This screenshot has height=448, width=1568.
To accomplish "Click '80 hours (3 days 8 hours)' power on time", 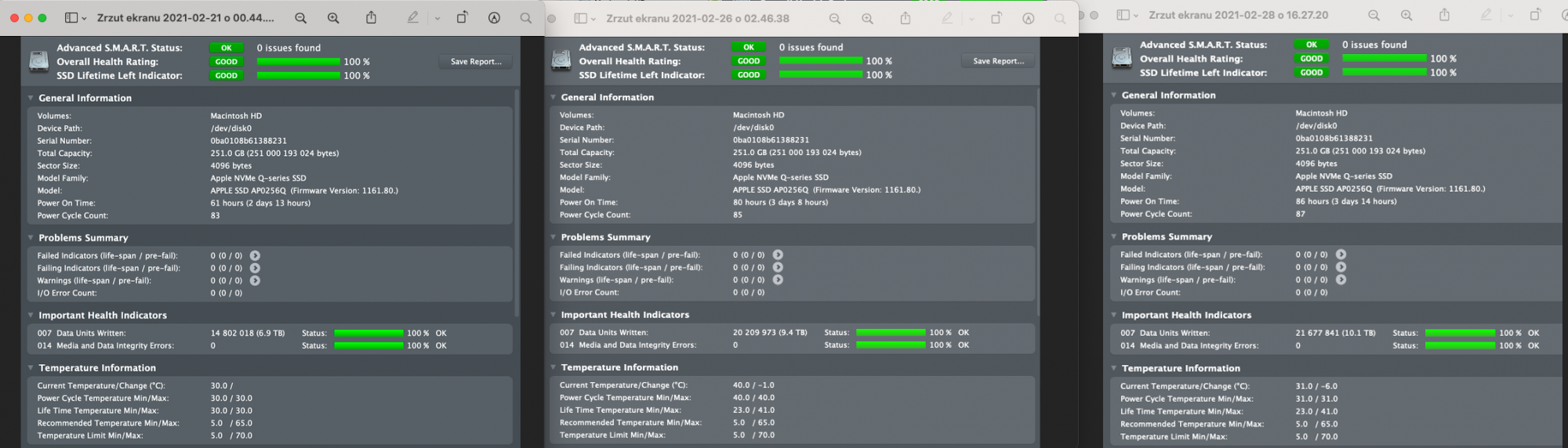I will pyautogui.click(x=780, y=202).
